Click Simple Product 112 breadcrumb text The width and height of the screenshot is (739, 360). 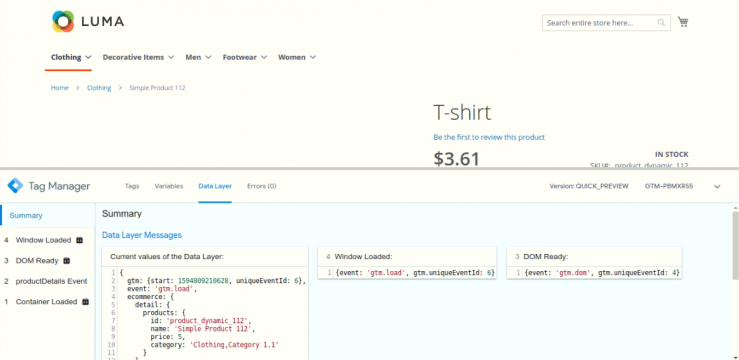[157, 88]
